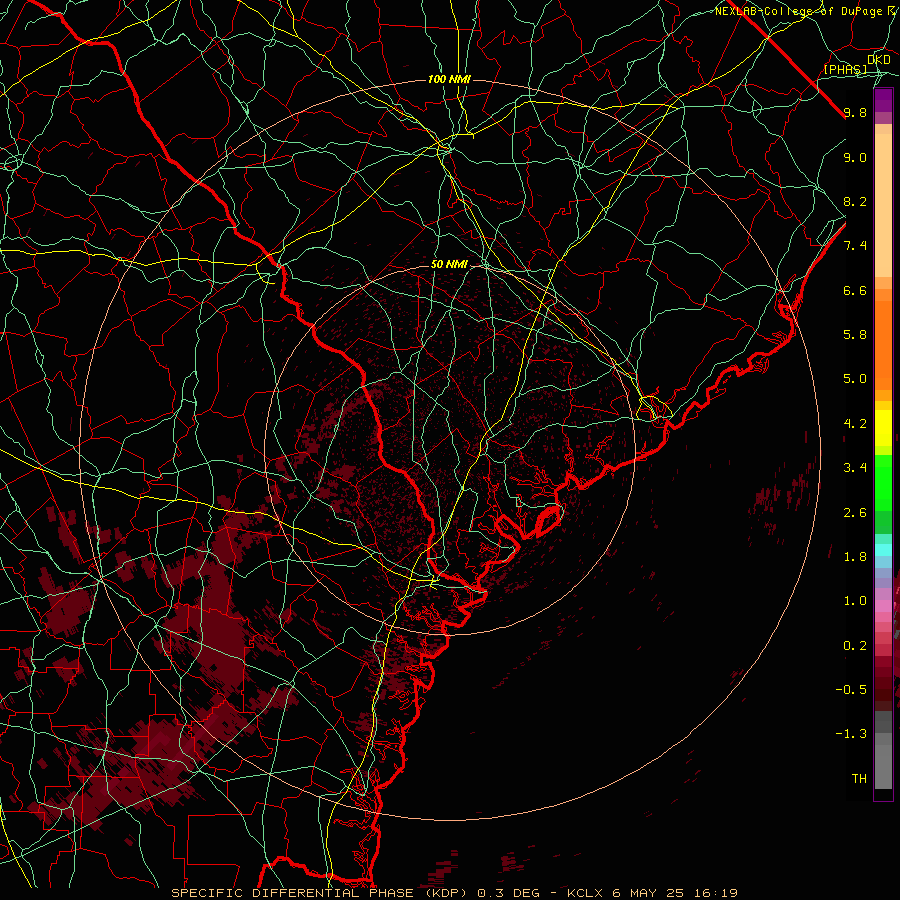Select the 1.8 value on the legend
The width and height of the screenshot is (900, 900).
coord(855,557)
